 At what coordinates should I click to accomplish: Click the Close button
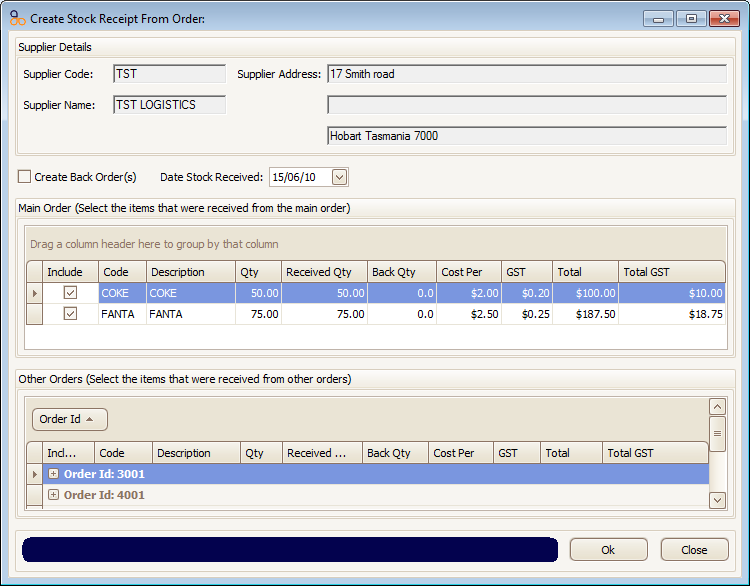(695, 550)
